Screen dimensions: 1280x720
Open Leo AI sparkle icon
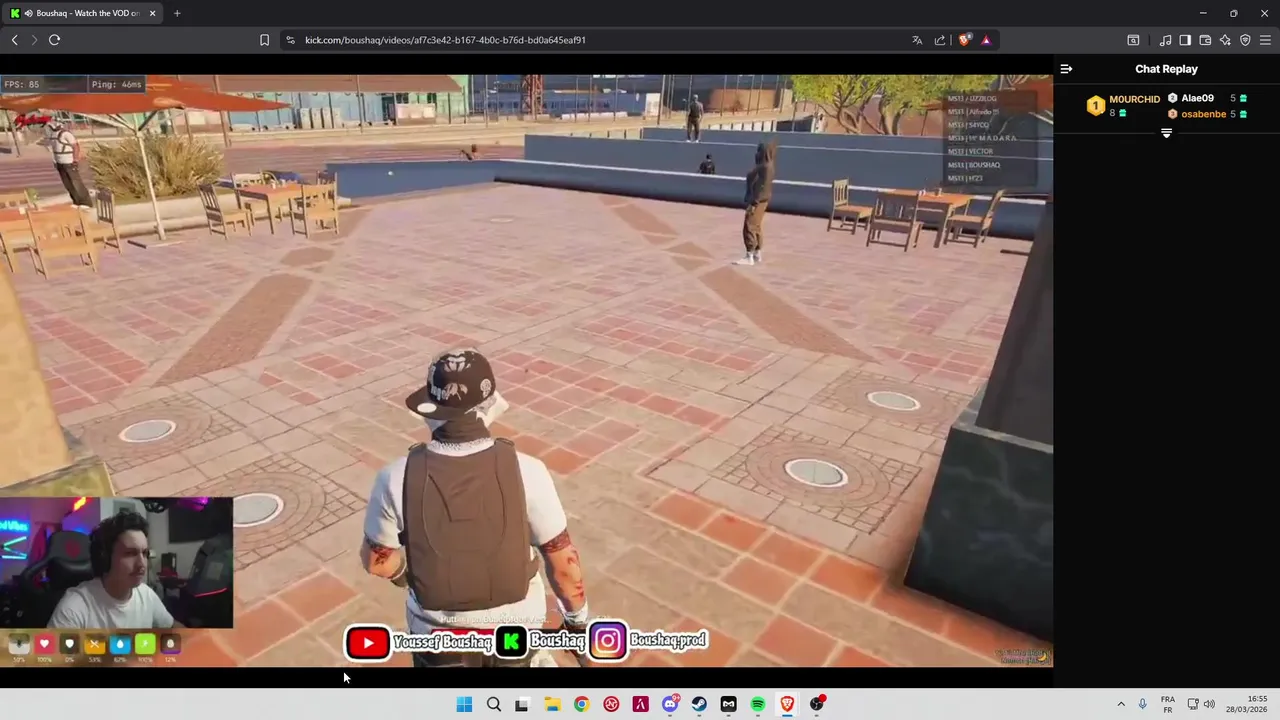click(x=1225, y=40)
